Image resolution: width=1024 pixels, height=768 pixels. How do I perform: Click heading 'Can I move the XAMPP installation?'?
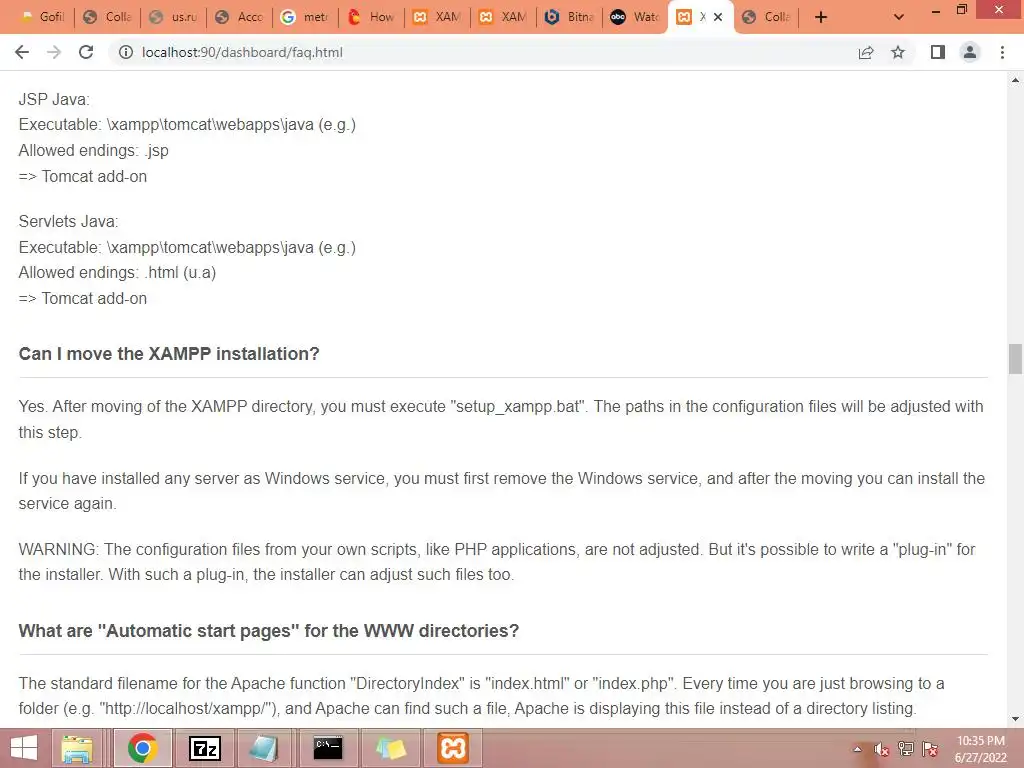(x=168, y=354)
